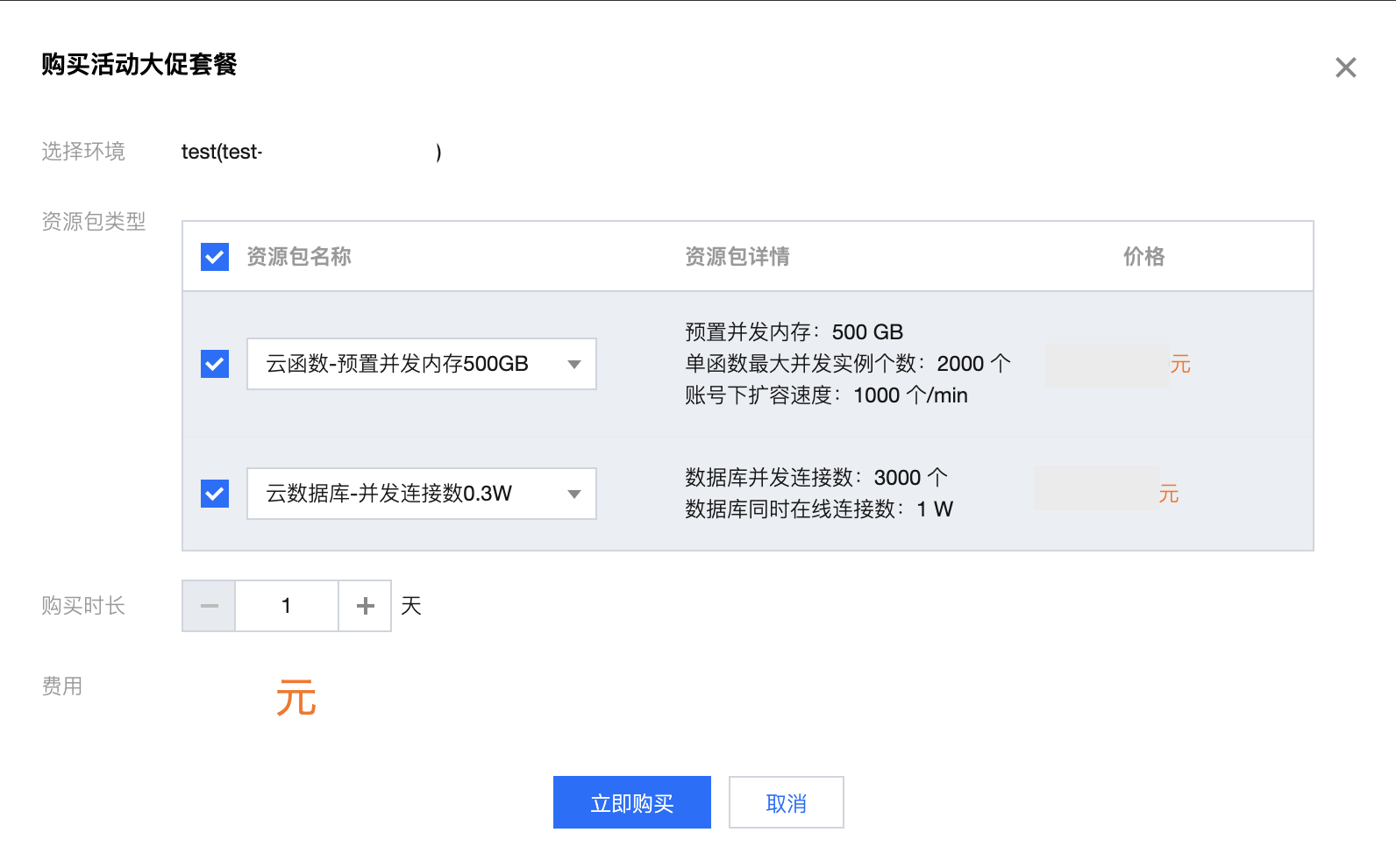Click the test(test- environment name text
This screenshot has width=1396, height=868.
[x=222, y=152]
